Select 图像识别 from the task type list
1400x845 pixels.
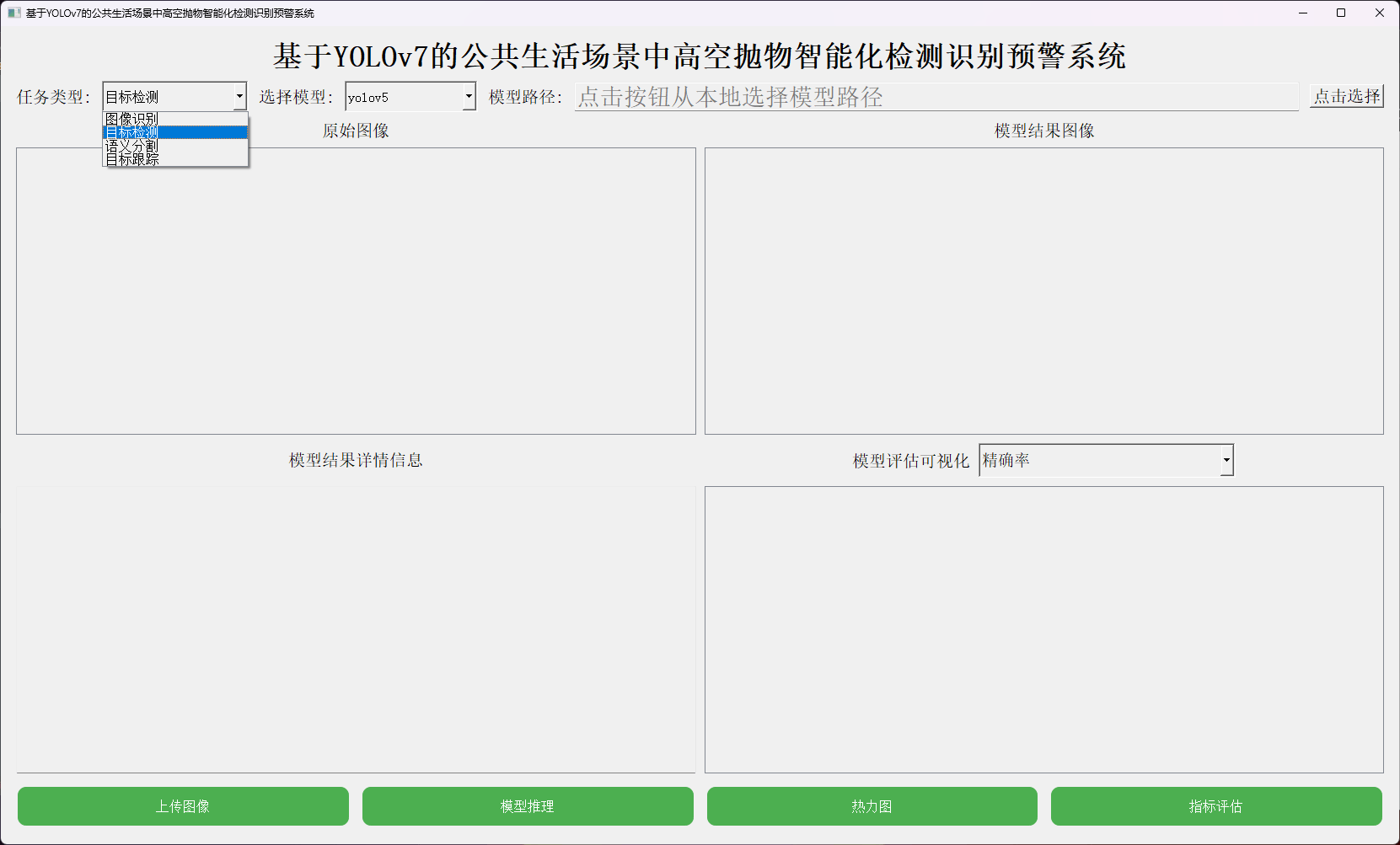pos(175,119)
